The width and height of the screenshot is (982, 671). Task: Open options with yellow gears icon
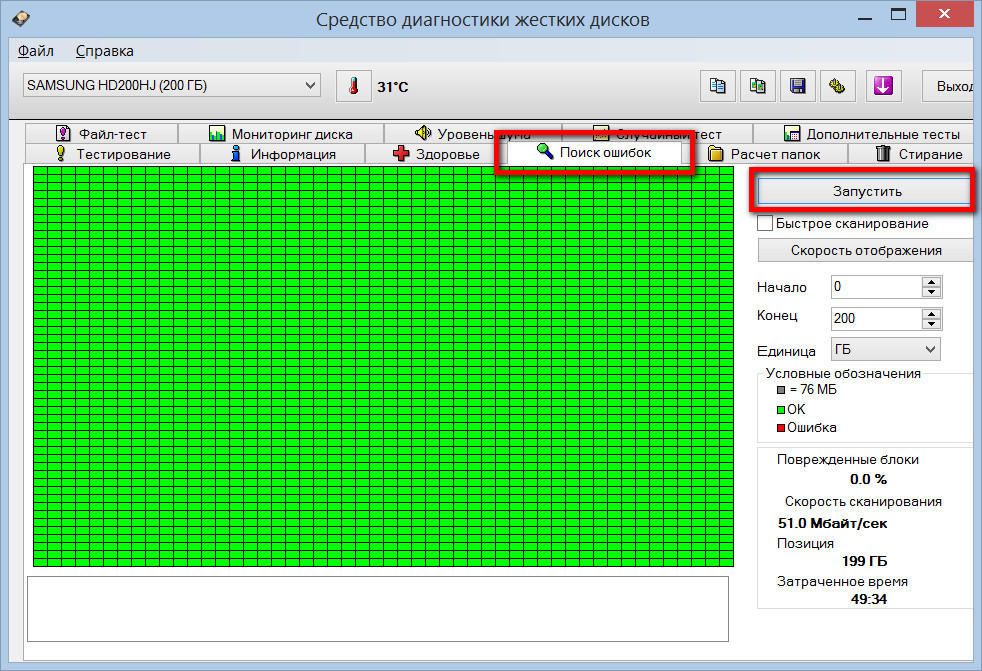pyautogui.click(x=837, y=86)
